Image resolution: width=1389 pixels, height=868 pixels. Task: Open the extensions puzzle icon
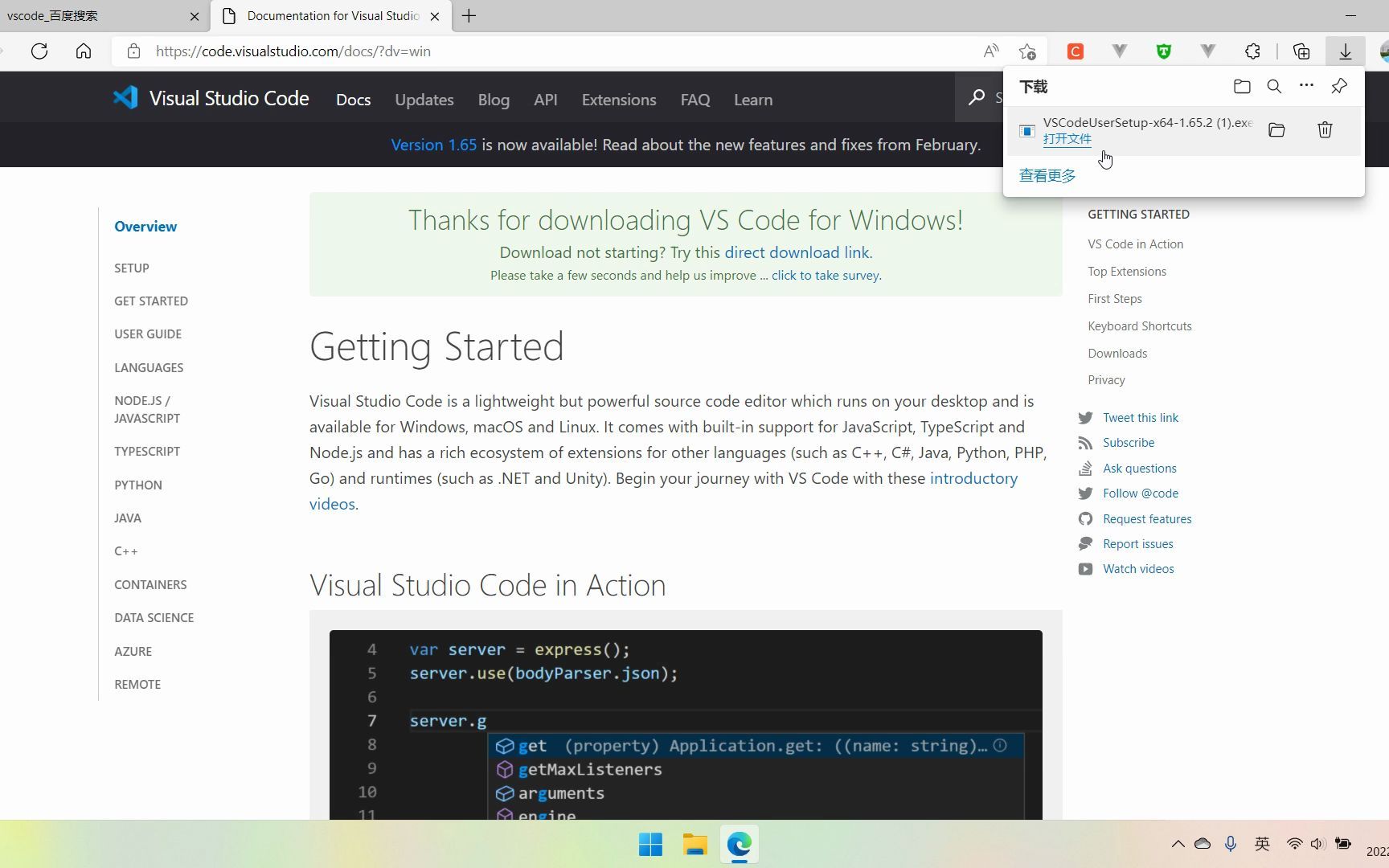coord(1252,51)
